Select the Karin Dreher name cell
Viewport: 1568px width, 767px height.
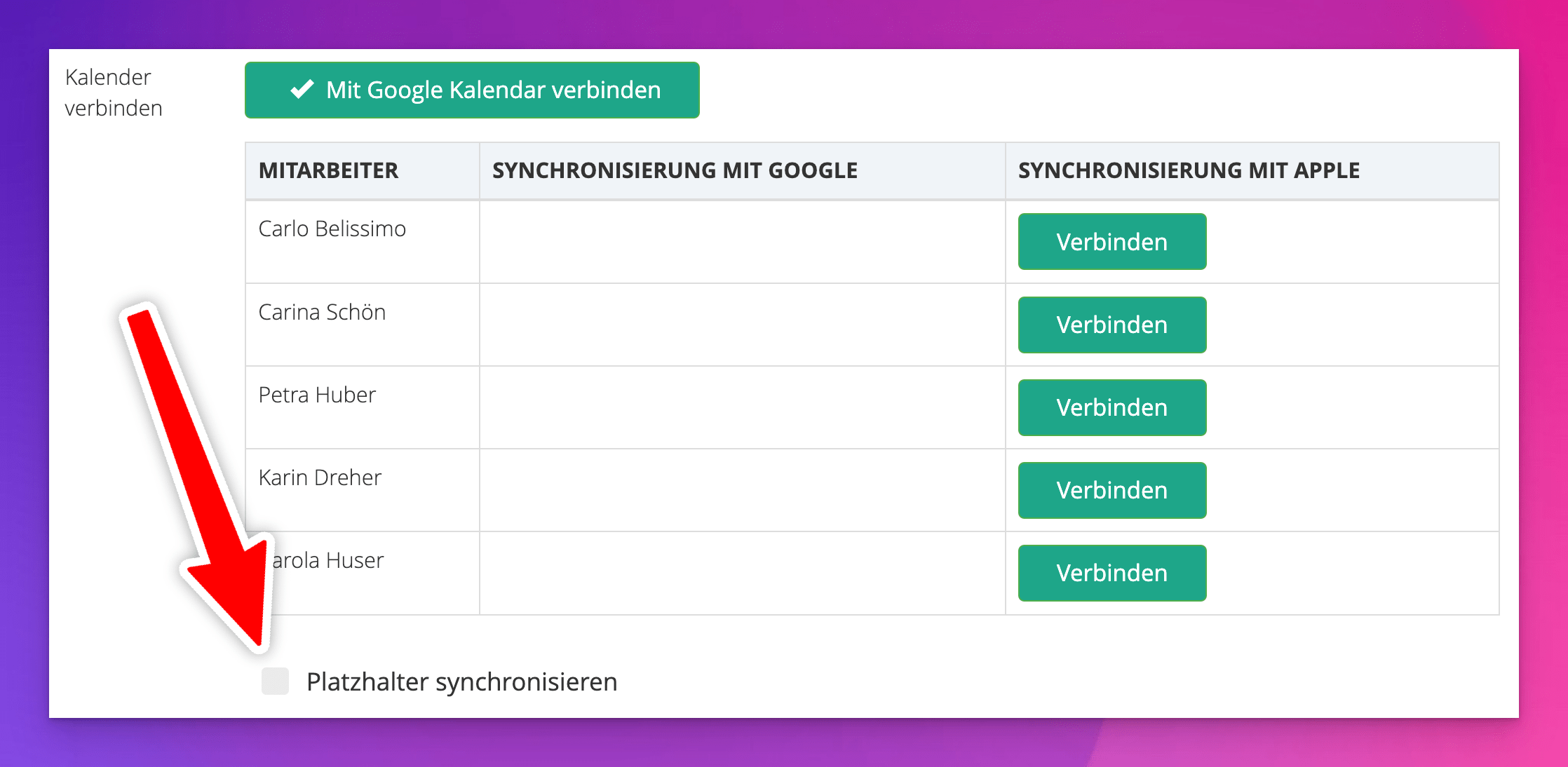320,477
